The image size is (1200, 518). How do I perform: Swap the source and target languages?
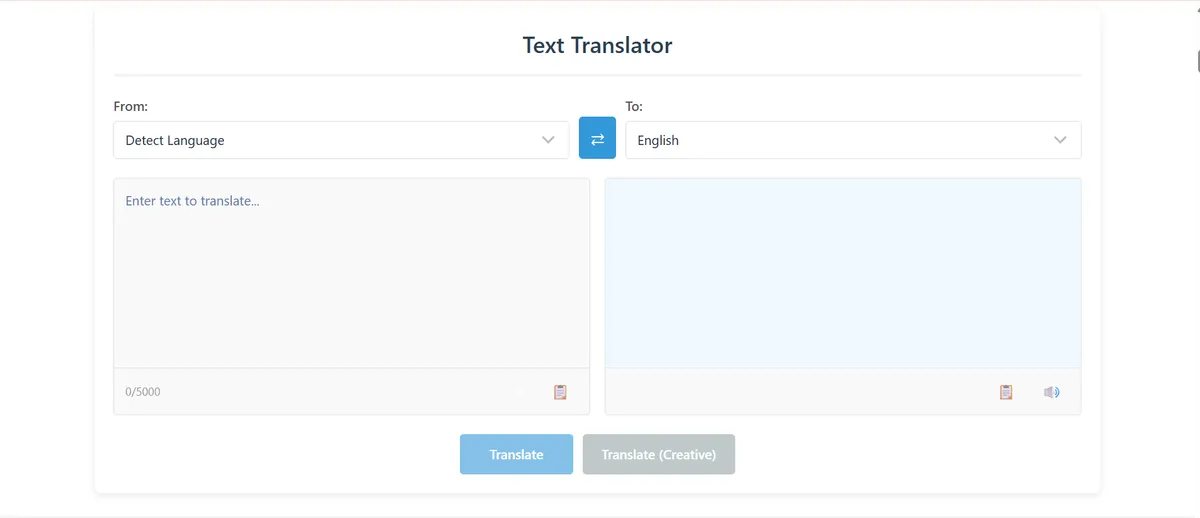597,139
